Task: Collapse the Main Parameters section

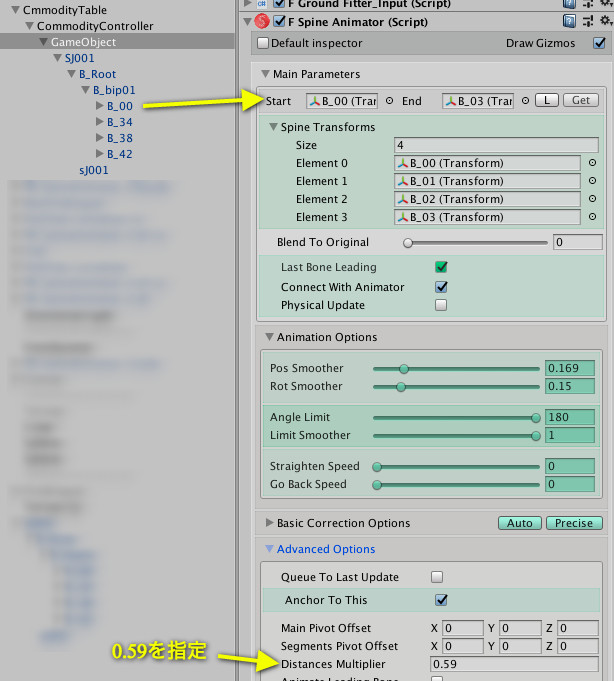Action: (265, 74)
